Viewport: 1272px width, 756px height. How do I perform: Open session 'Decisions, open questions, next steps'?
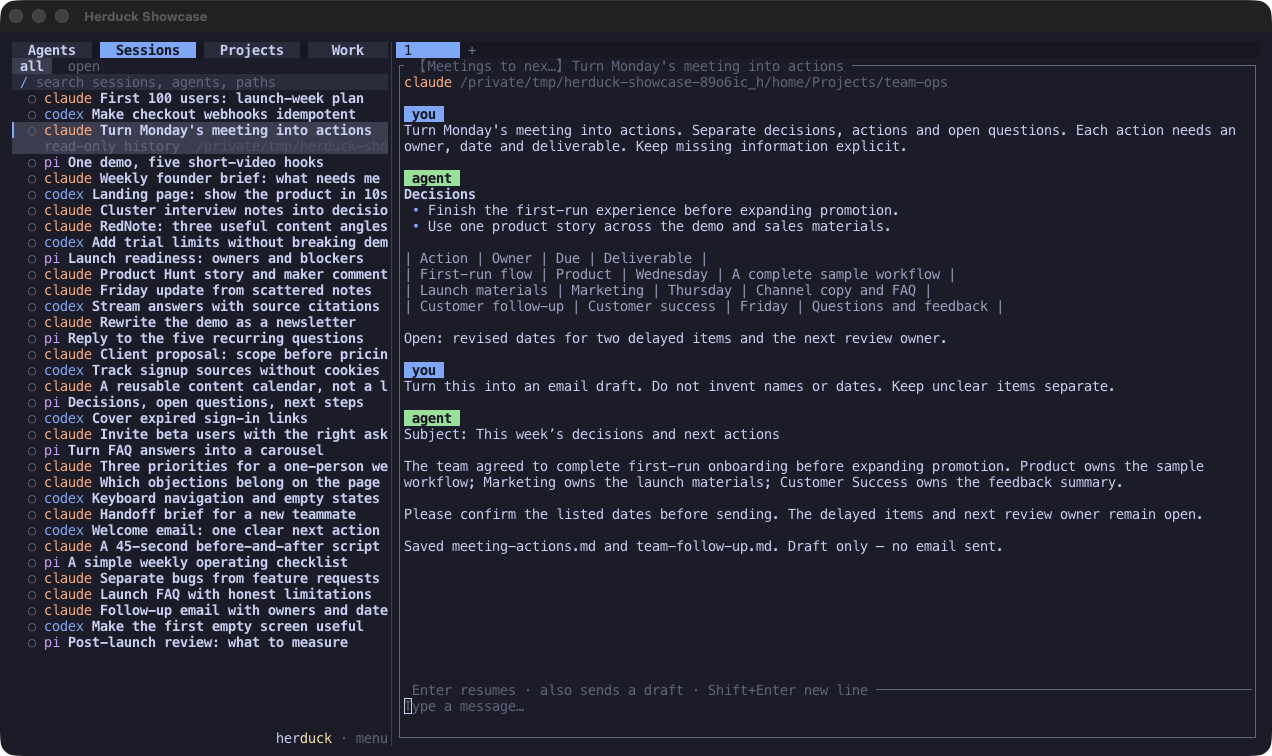point(200,402)
